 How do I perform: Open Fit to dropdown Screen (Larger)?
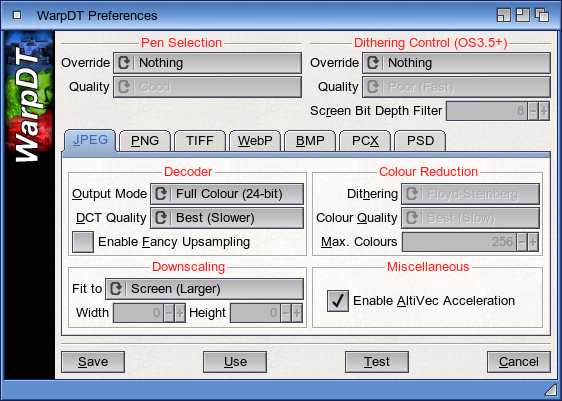pos(204,289)
